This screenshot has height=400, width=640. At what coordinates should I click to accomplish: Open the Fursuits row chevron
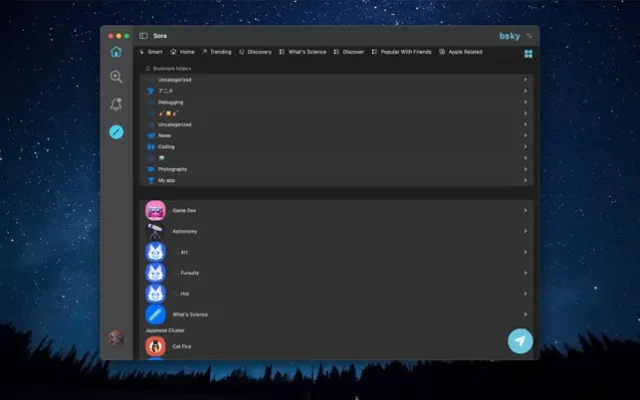tap(525, 273)
